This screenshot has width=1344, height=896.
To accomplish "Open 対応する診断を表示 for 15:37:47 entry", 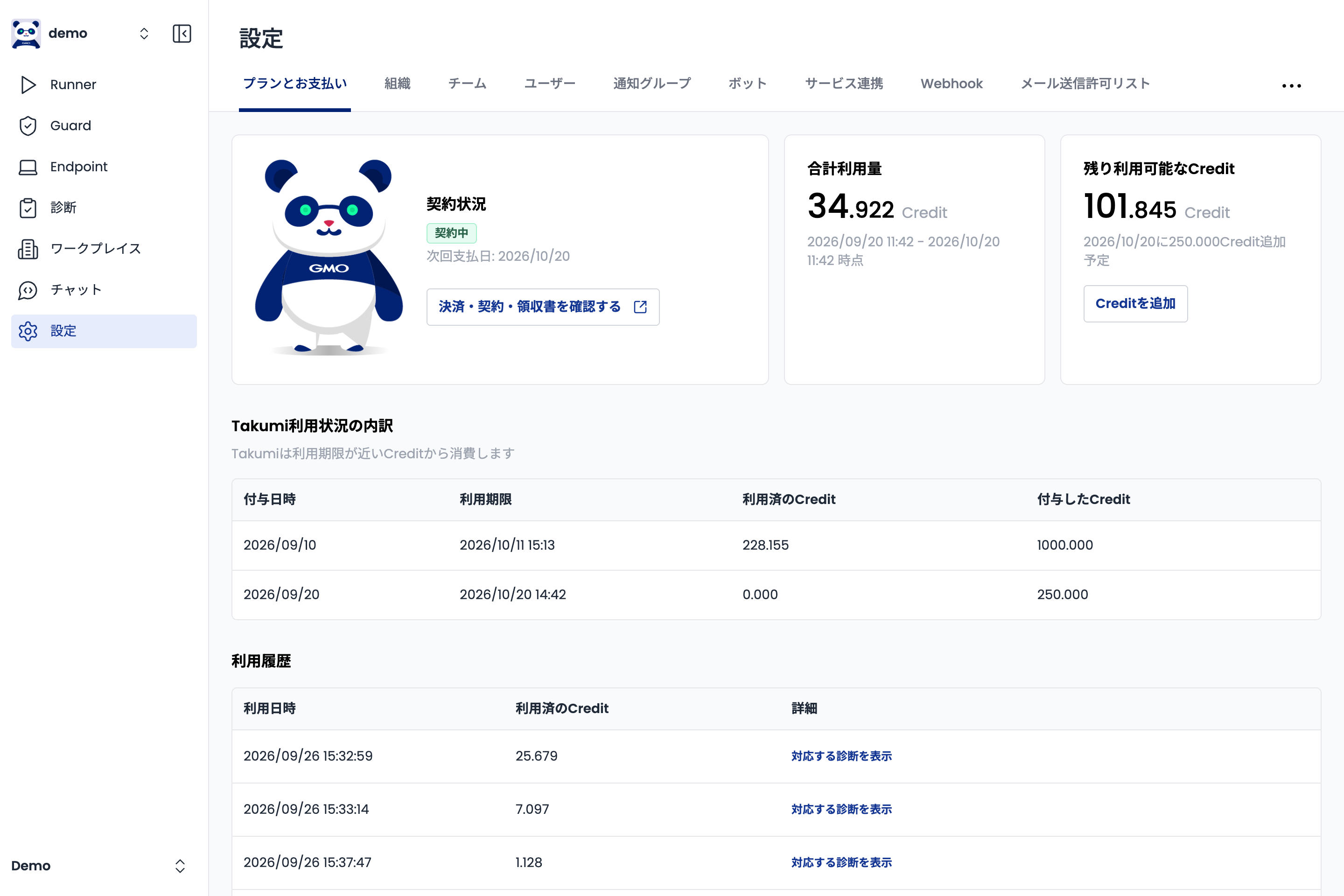I will point(841,862).
